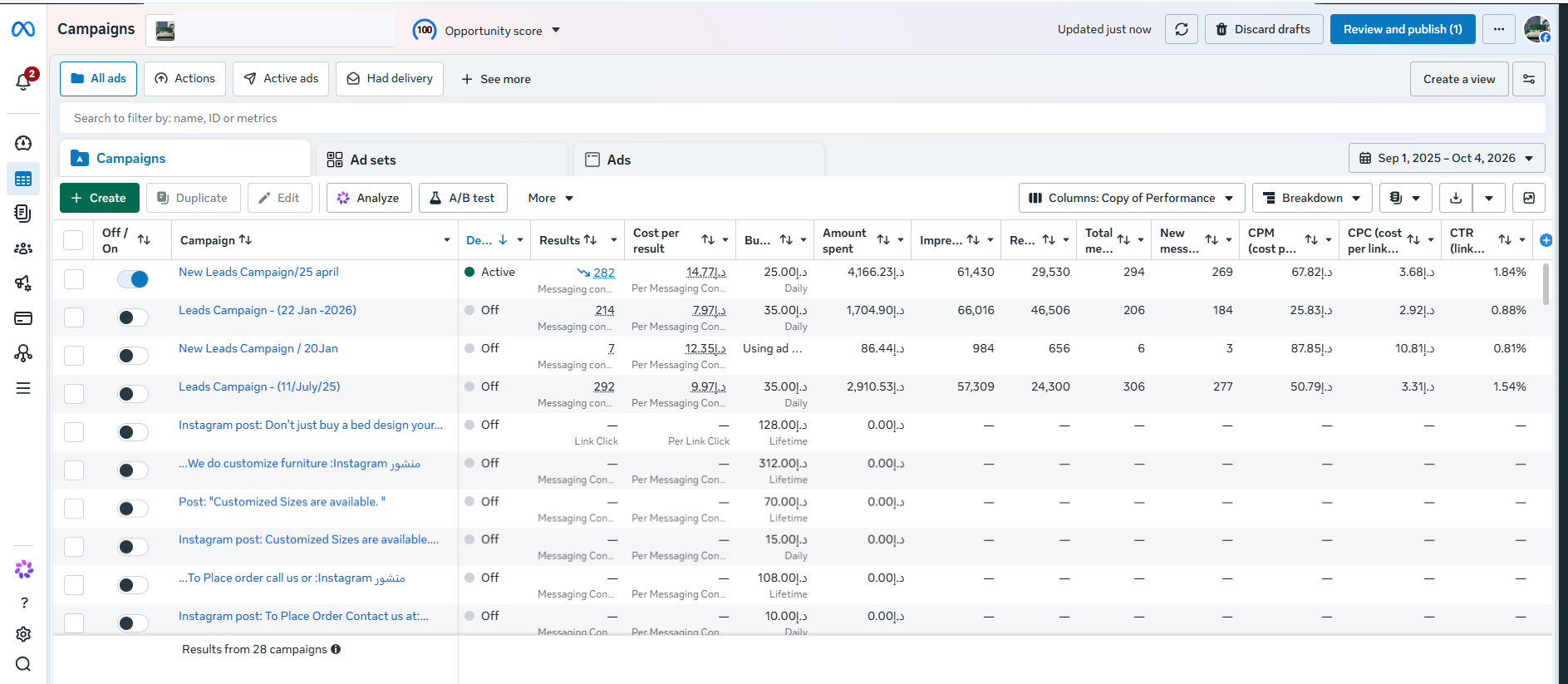Screen dimensions: 1568x684
Task: Open the Help question mark icon
Action: [24, 603]
